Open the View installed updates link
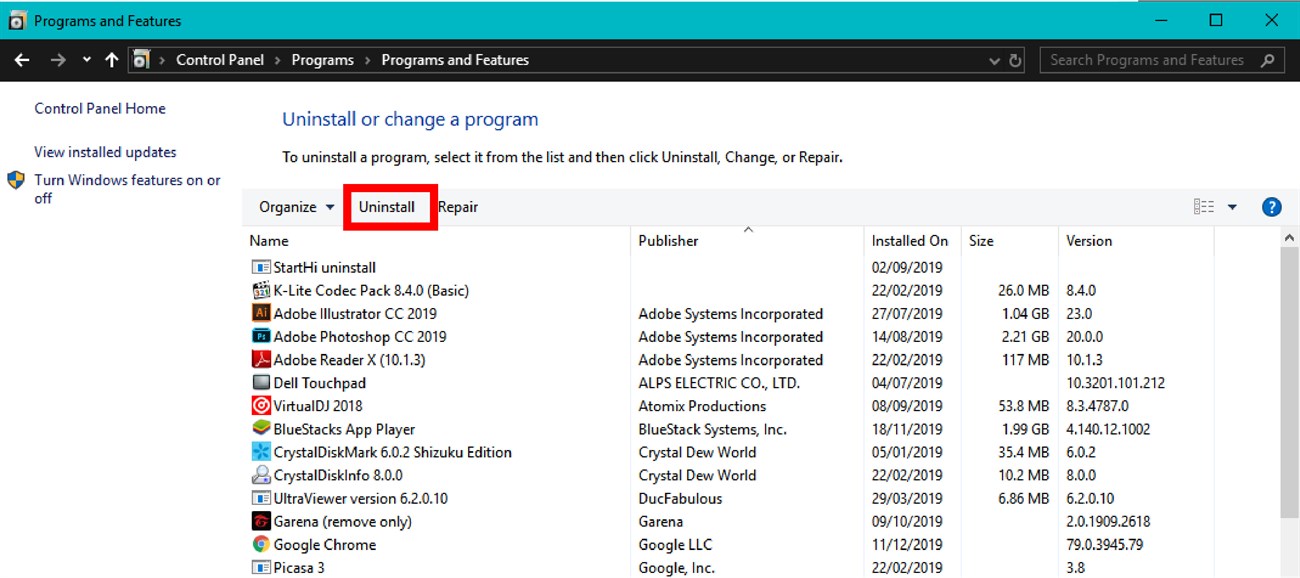1300x578 pixels. 105,152
